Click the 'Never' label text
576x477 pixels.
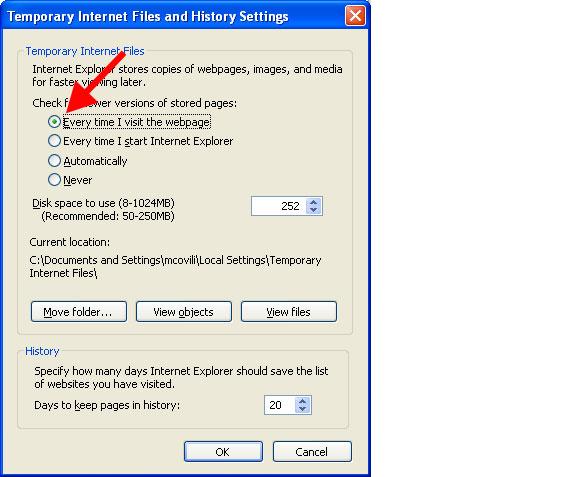pos(78,180)
